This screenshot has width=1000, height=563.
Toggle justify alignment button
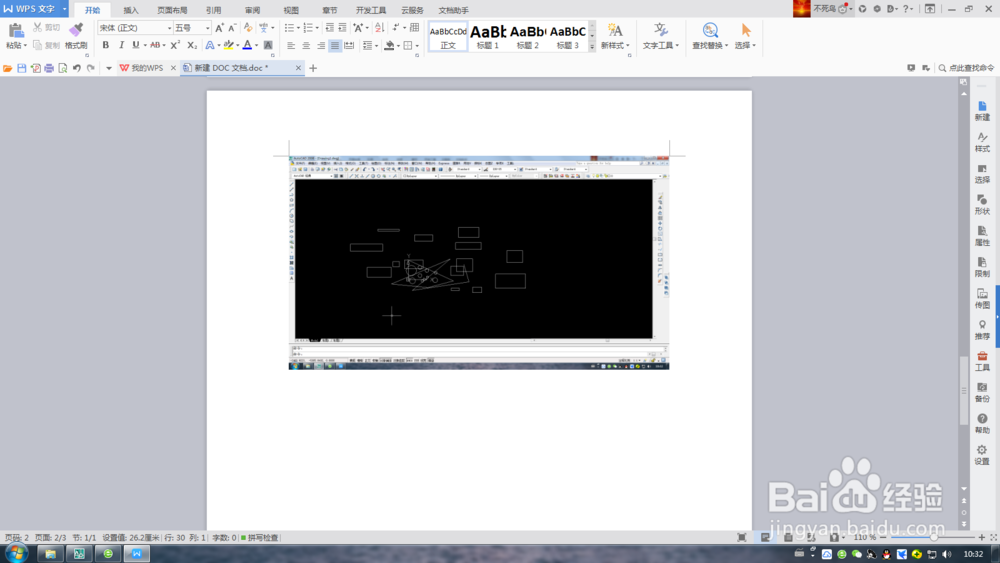pos(335,45)
